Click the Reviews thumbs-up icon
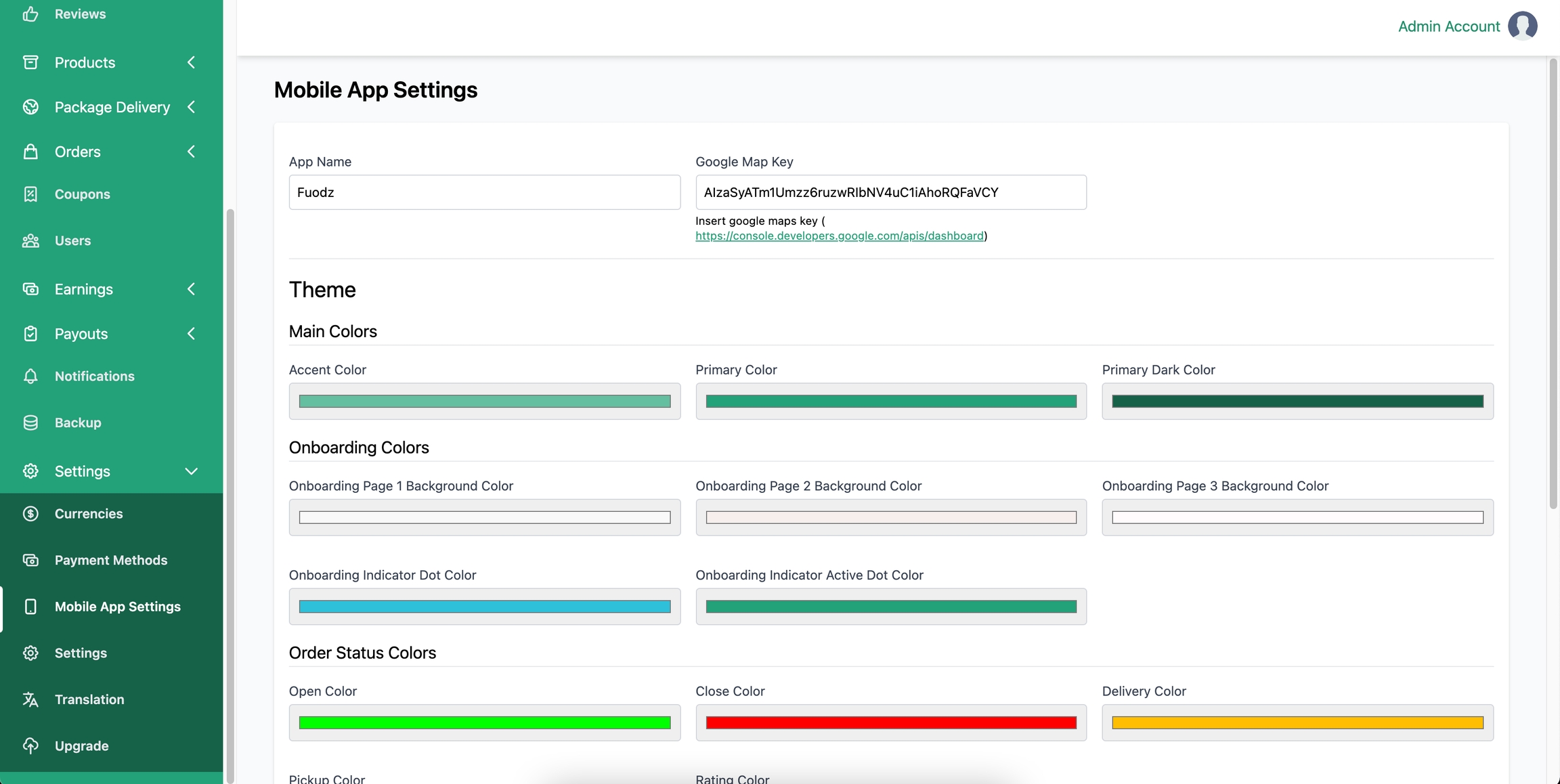Image resolution: width=1560 pixels, height=784 pixels. pos(30,14)
